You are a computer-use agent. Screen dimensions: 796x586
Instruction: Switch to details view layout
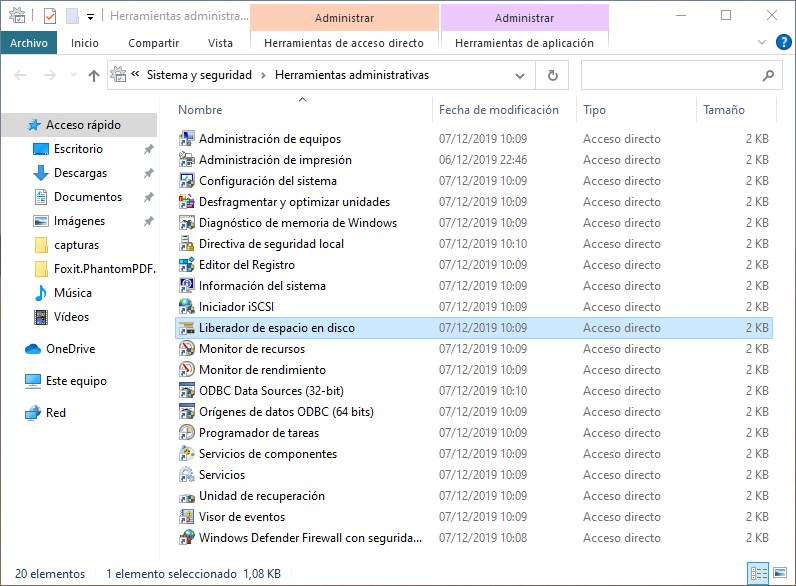[759, 574]
